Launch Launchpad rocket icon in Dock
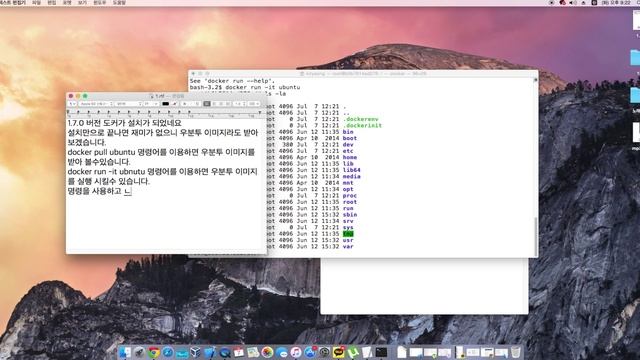 point(139,352)
